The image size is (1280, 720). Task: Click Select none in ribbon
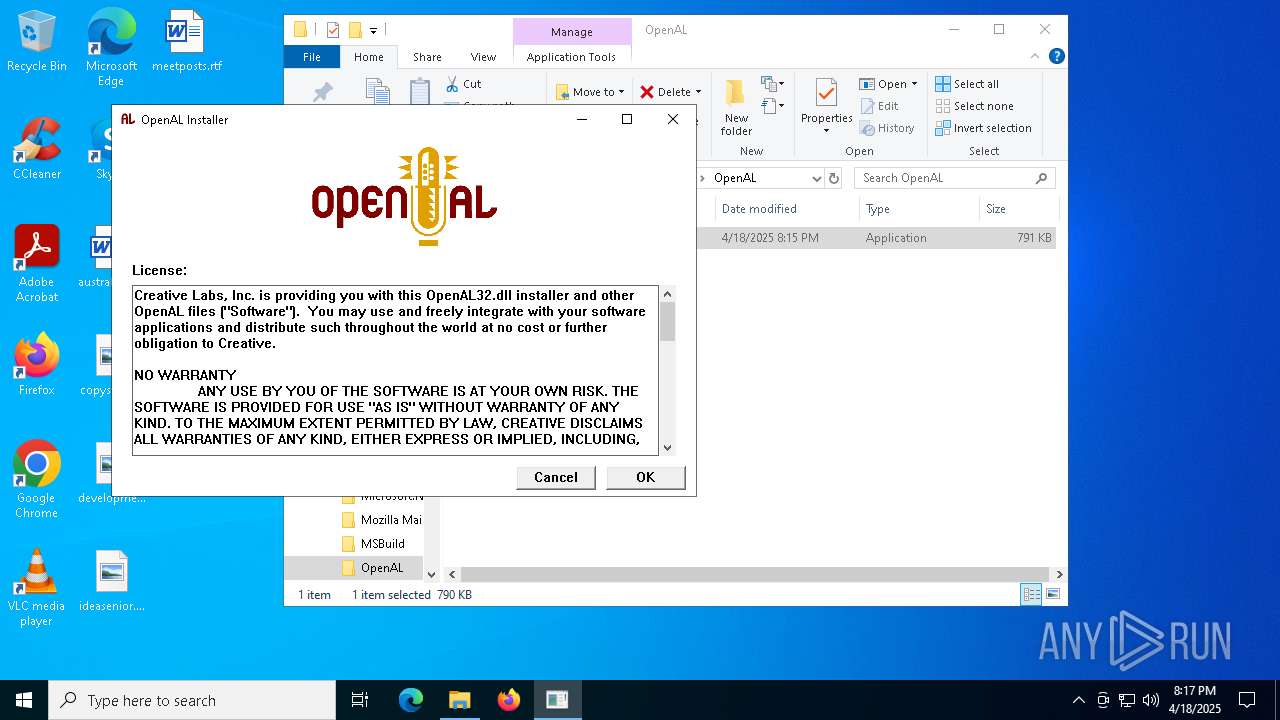(x=975, y=106)
